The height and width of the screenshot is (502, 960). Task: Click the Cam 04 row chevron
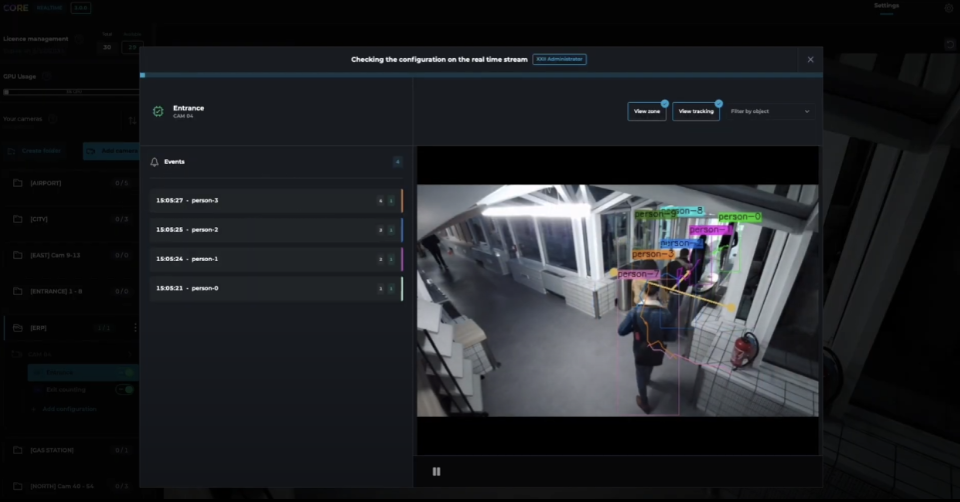pos(130,354)
